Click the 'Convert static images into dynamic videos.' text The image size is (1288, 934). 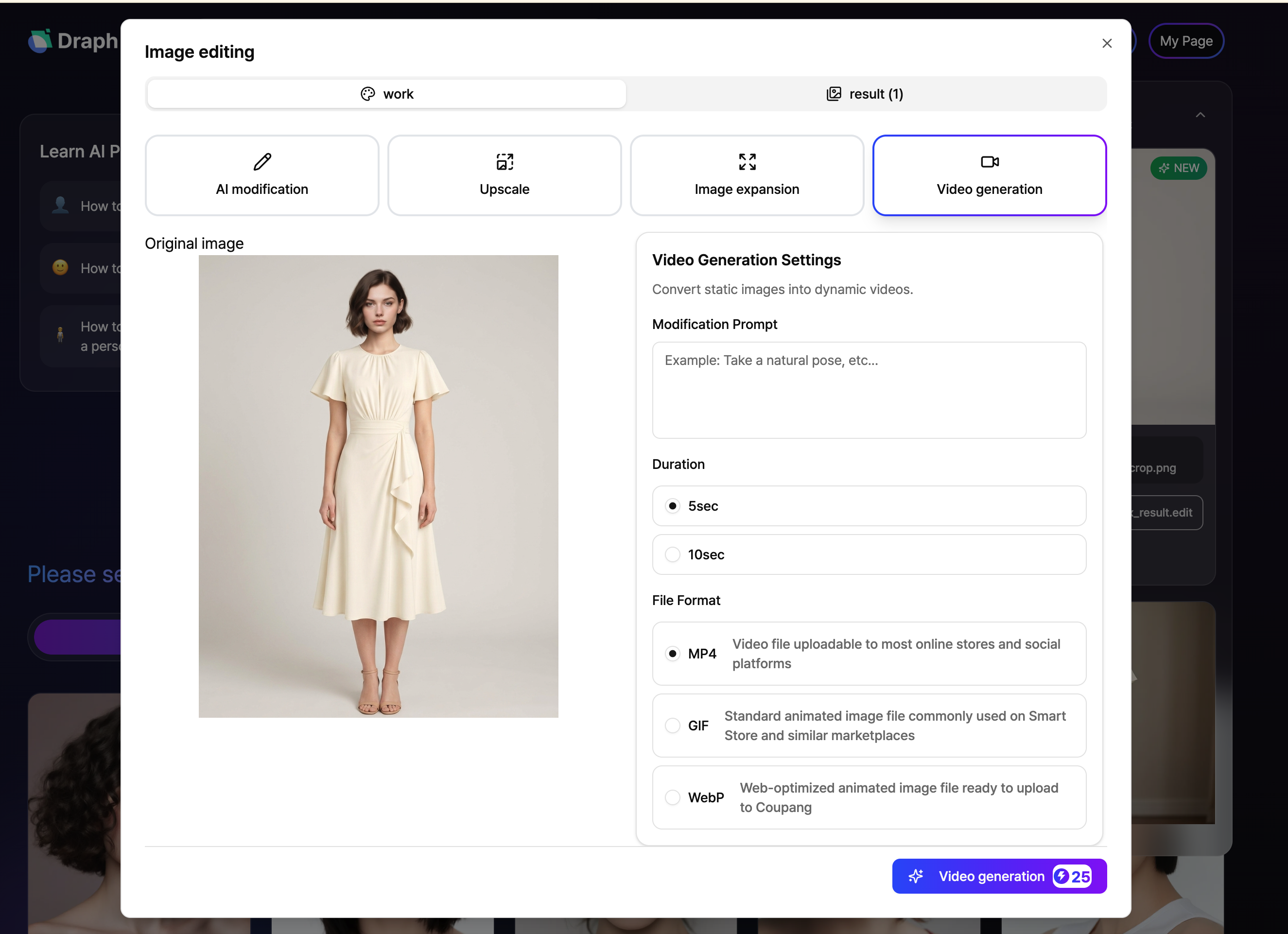click(782, 290)
